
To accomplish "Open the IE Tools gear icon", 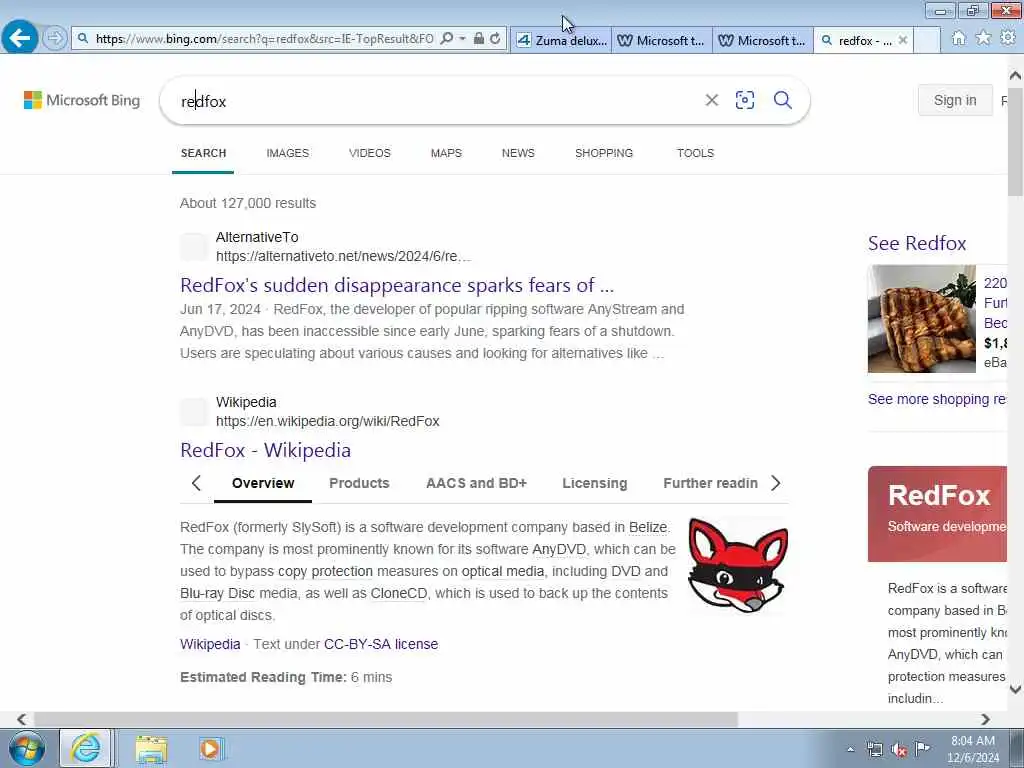I will click(x=1008, y=38).
